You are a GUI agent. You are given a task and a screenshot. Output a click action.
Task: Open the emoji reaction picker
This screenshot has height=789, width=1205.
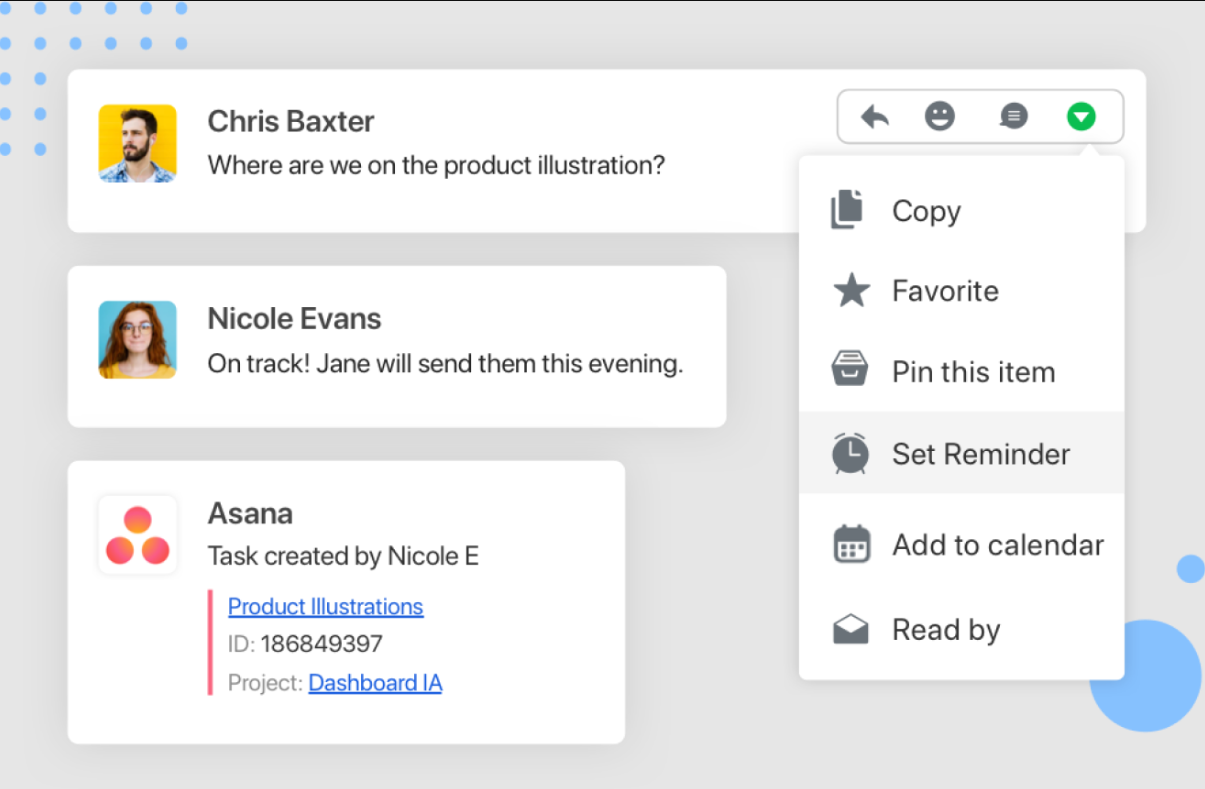pyautogui.click(x=939, y=117)
